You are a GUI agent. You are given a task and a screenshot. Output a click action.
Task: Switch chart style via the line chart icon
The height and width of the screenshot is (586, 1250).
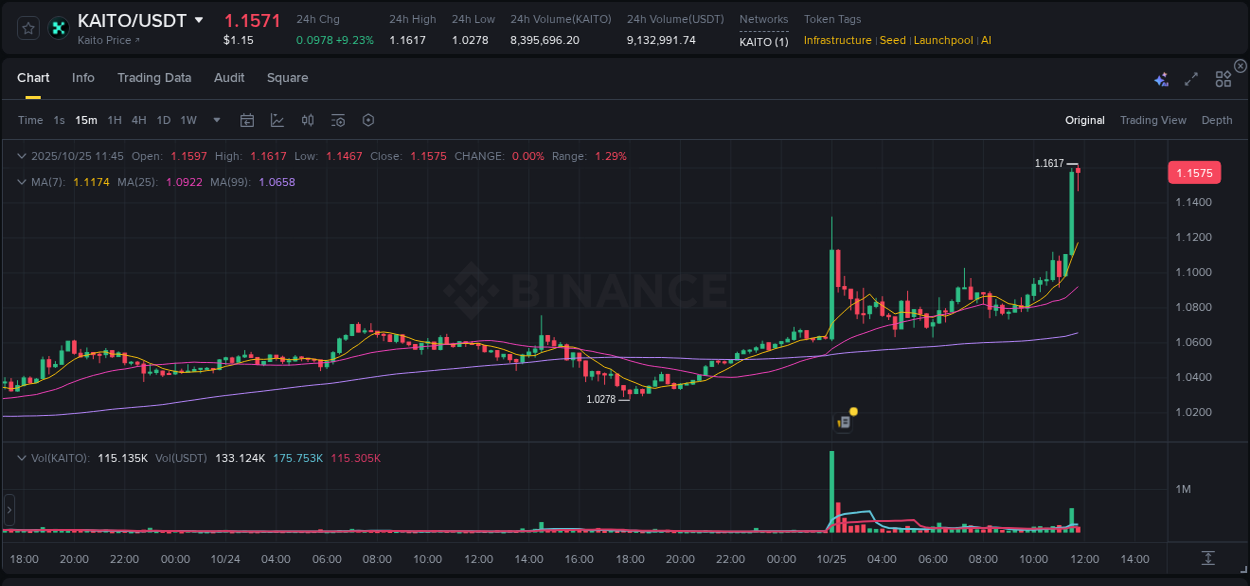point(277,119)
